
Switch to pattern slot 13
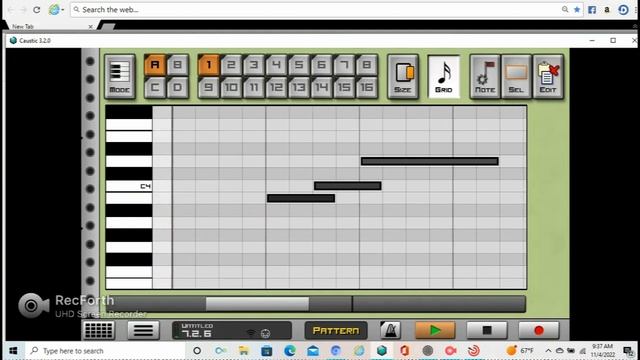[x=299, y=87]
